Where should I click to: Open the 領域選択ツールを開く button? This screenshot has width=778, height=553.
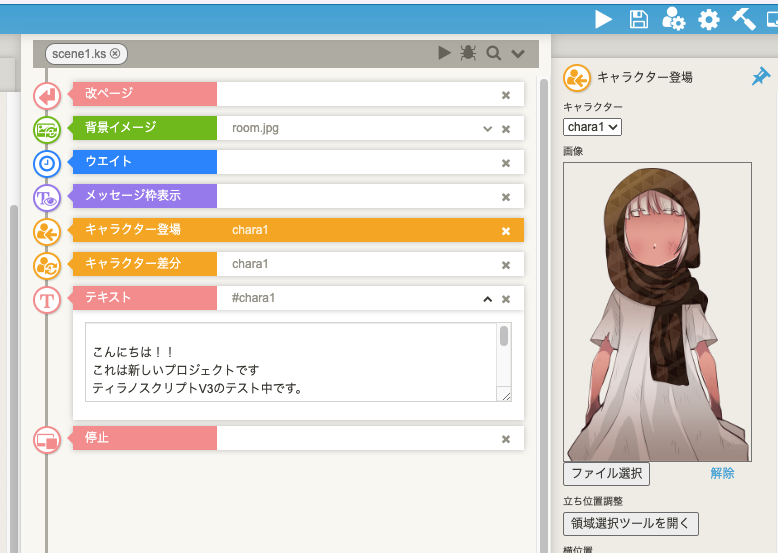[x=630, y=524]
